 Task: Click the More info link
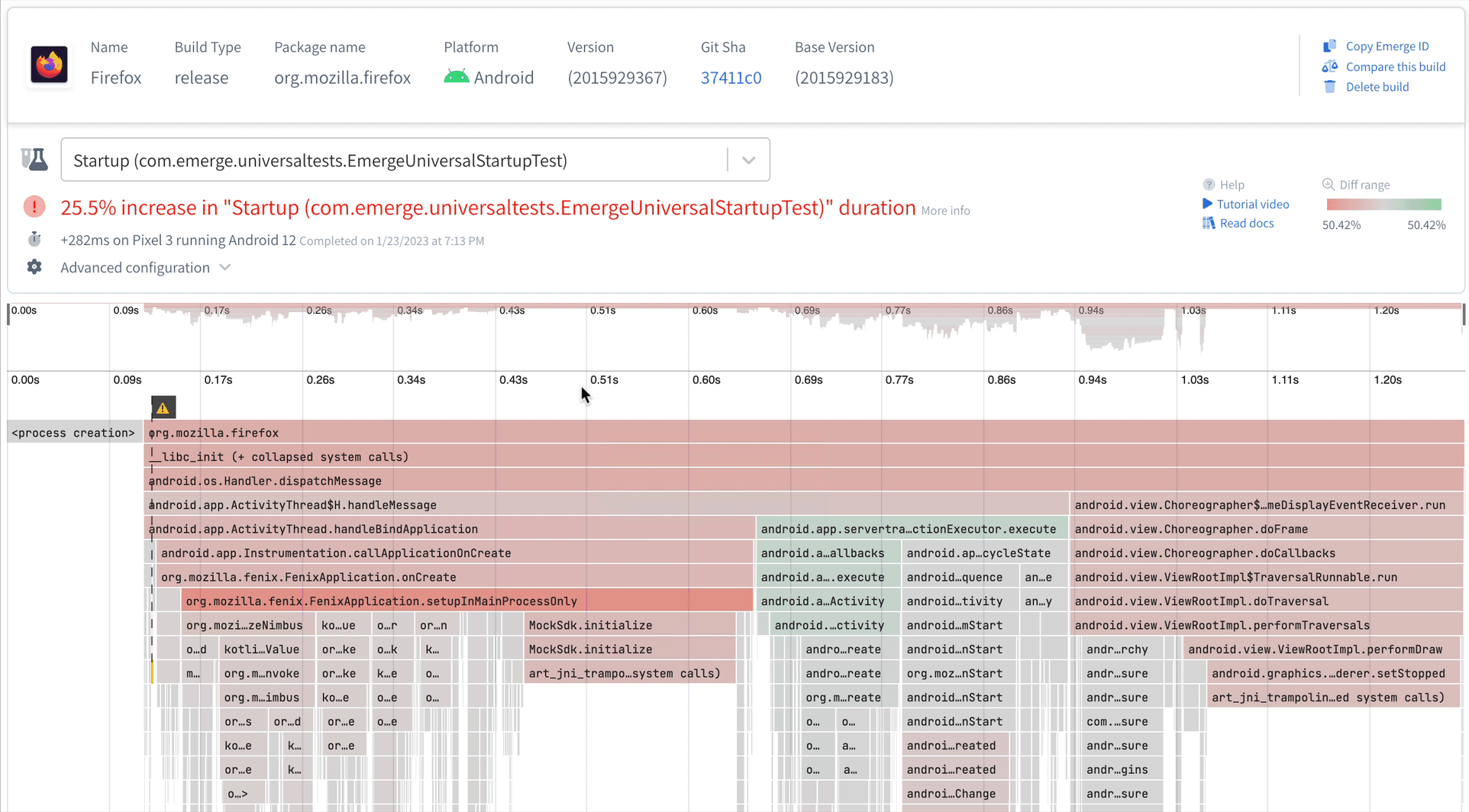pyautogui.click(x=944, y=210)
